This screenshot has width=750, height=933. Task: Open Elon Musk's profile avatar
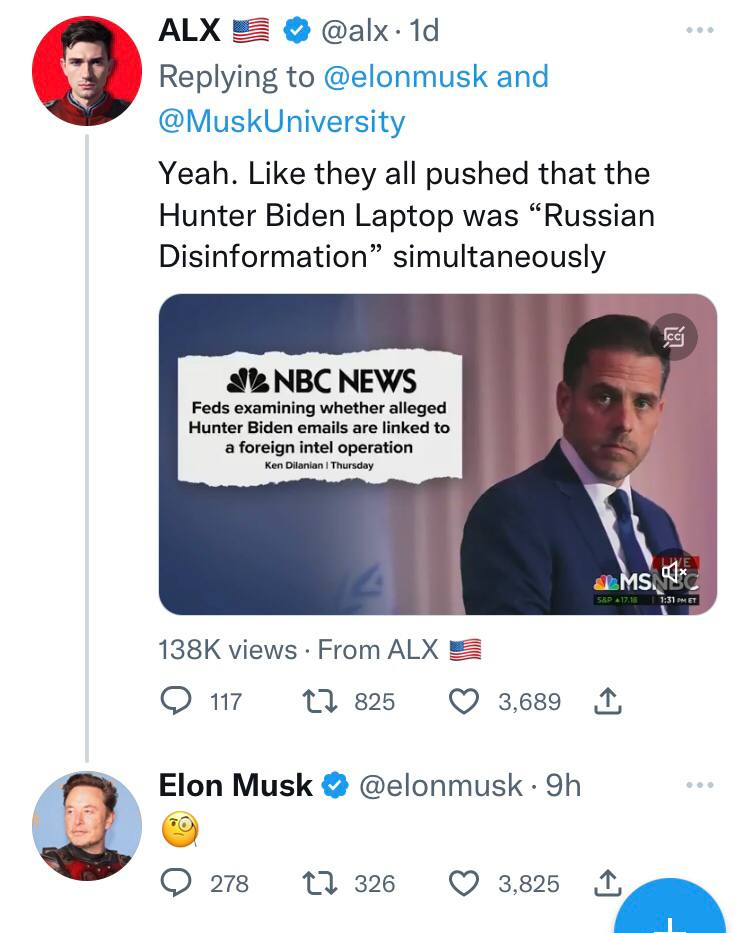coord(87,826)
